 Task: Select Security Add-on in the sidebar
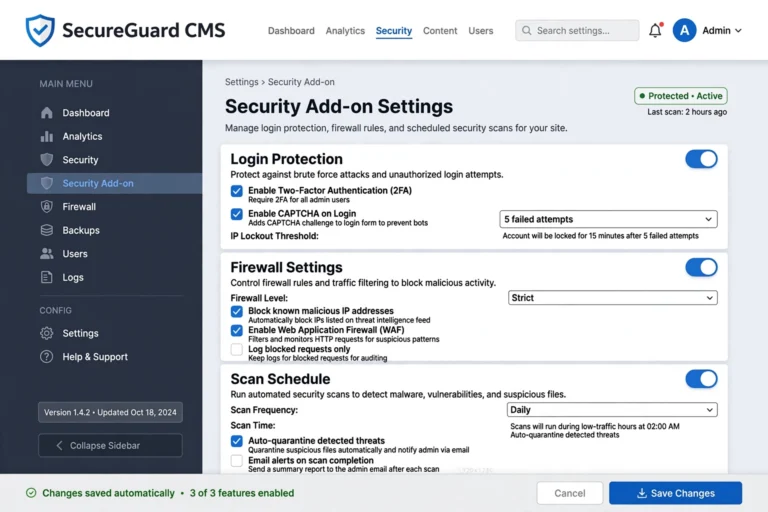(x=115, y=183)
